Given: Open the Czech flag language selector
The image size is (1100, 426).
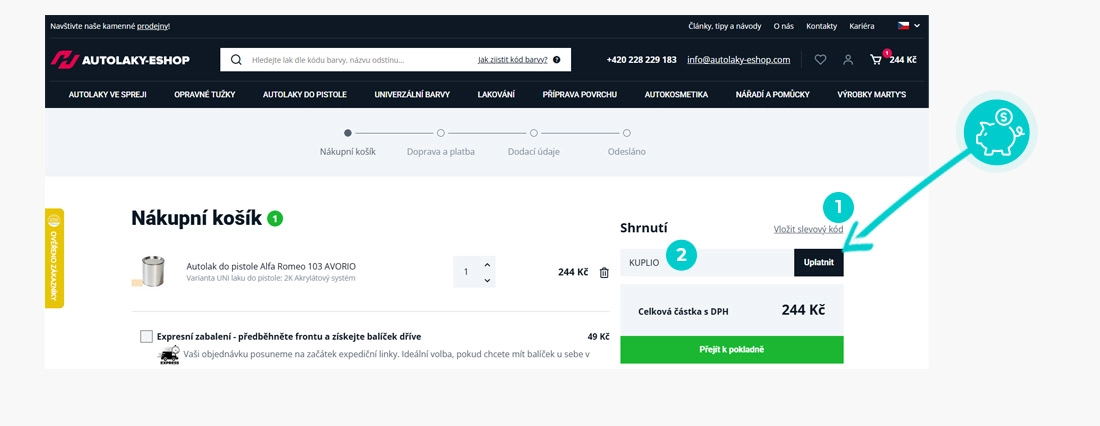Looking at the screenshot, I should coord(908,26).
